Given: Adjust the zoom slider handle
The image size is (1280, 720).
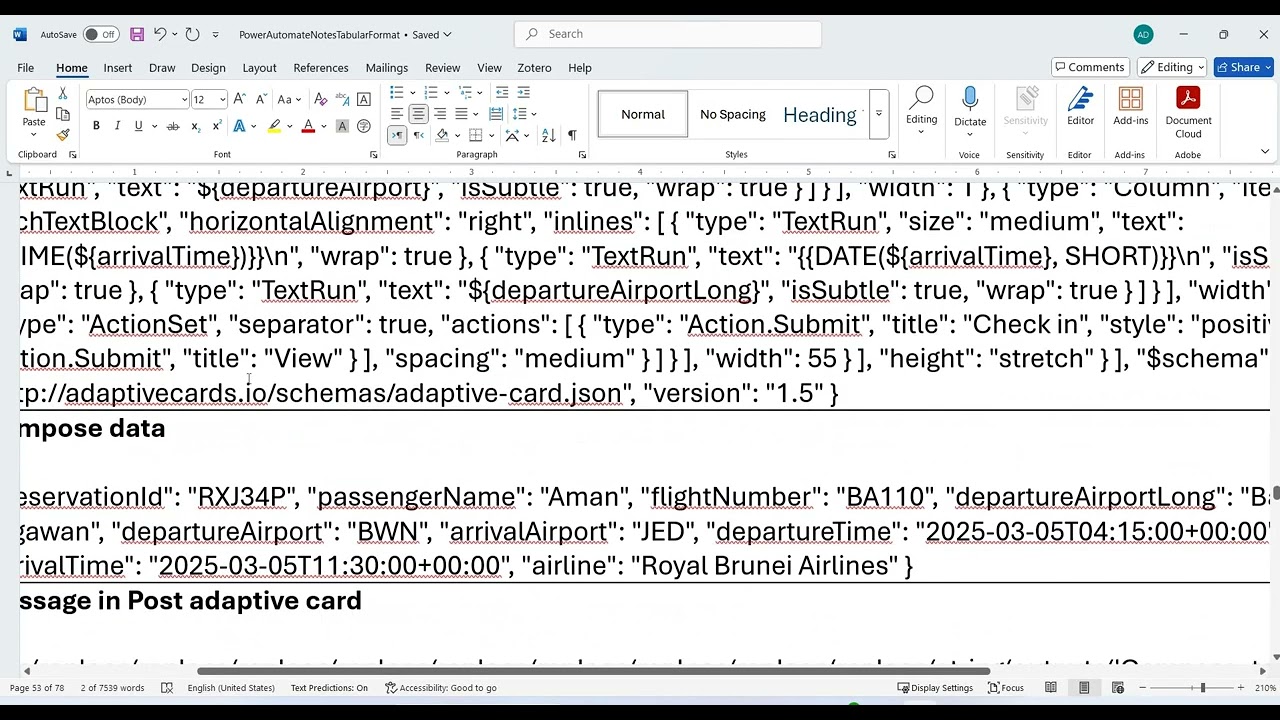Looking at the screenshot, I should [1202, 688].
